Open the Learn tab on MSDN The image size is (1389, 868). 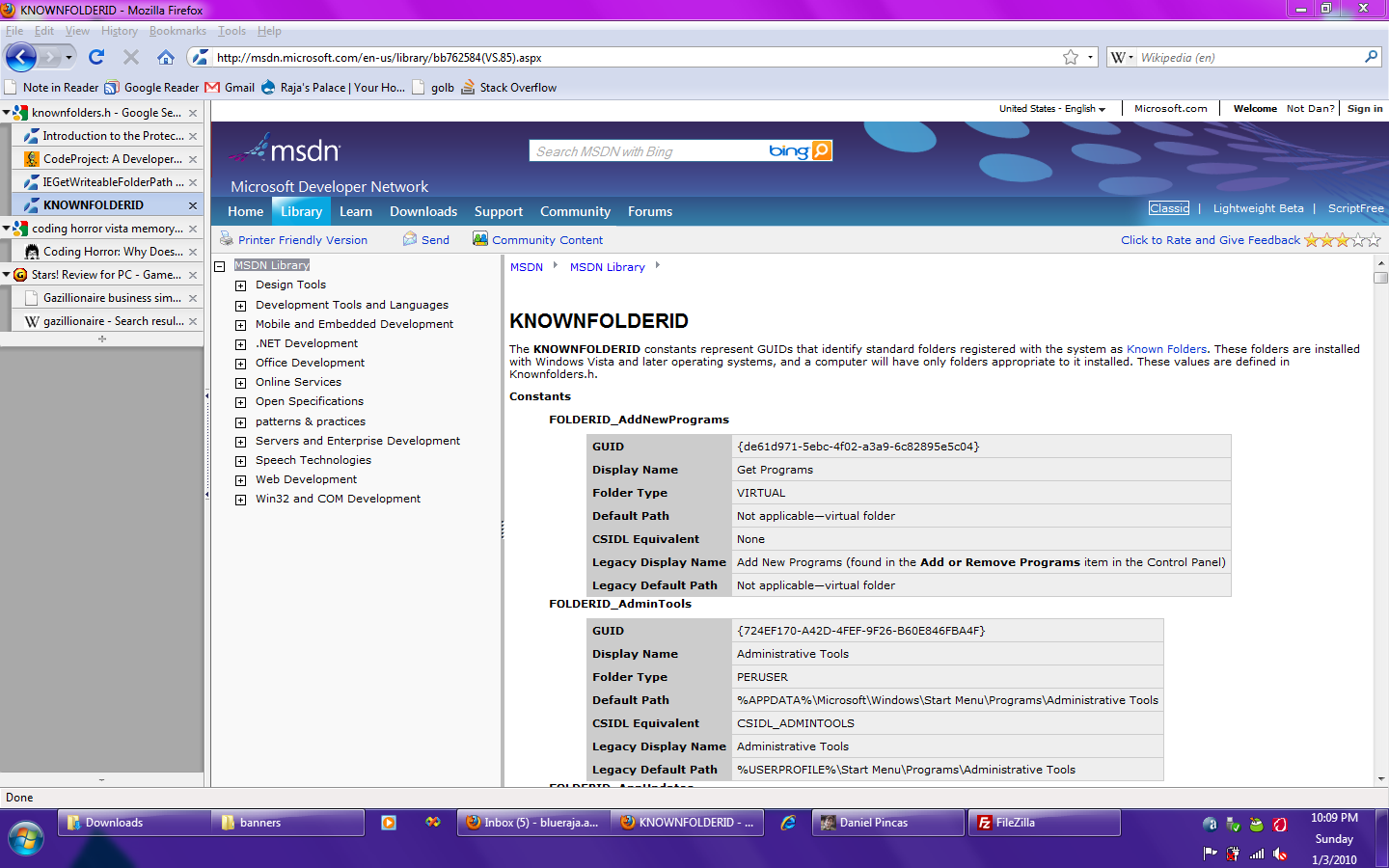(356, 211)
